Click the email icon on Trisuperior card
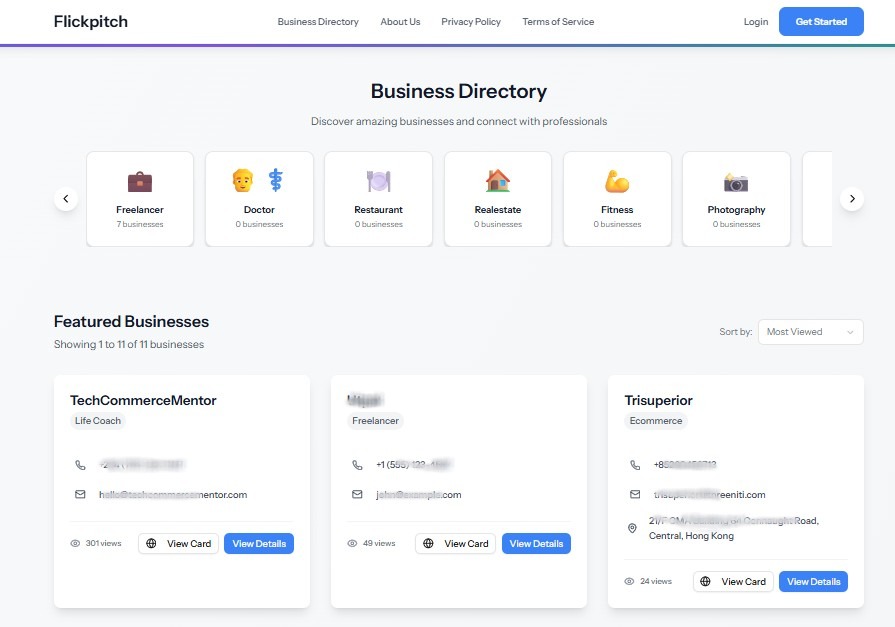Viewport: 895px width, 627px height. click(635, 495)
